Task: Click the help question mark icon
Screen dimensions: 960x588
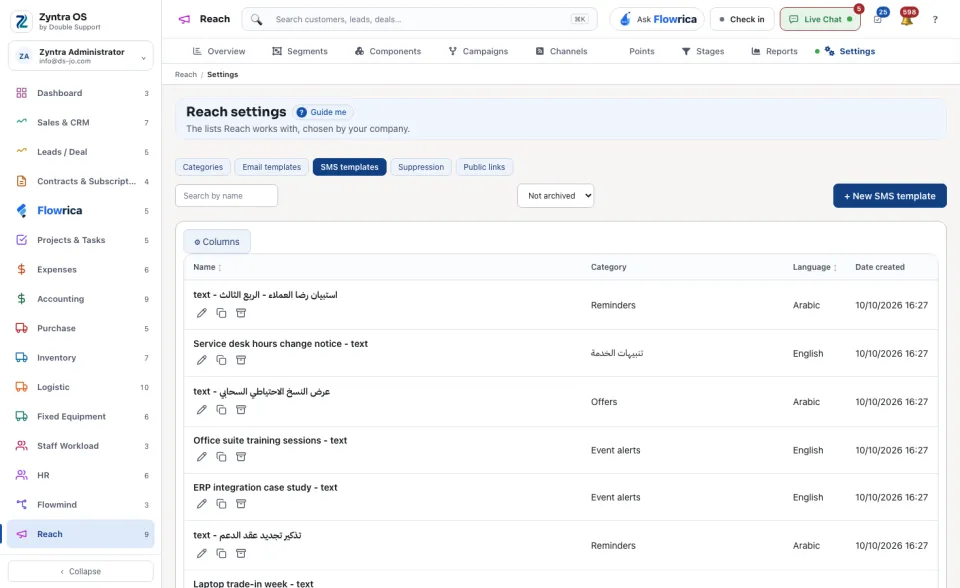Action: [x=935, y=20]
